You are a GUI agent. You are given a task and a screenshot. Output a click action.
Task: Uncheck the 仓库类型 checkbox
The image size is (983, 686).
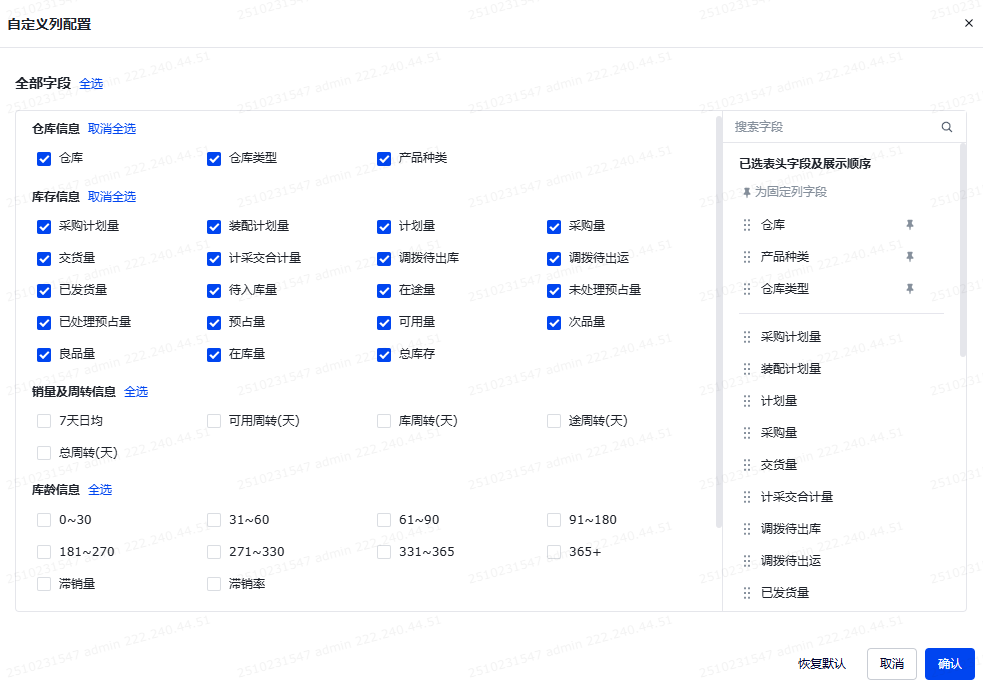tap(214, 159)
